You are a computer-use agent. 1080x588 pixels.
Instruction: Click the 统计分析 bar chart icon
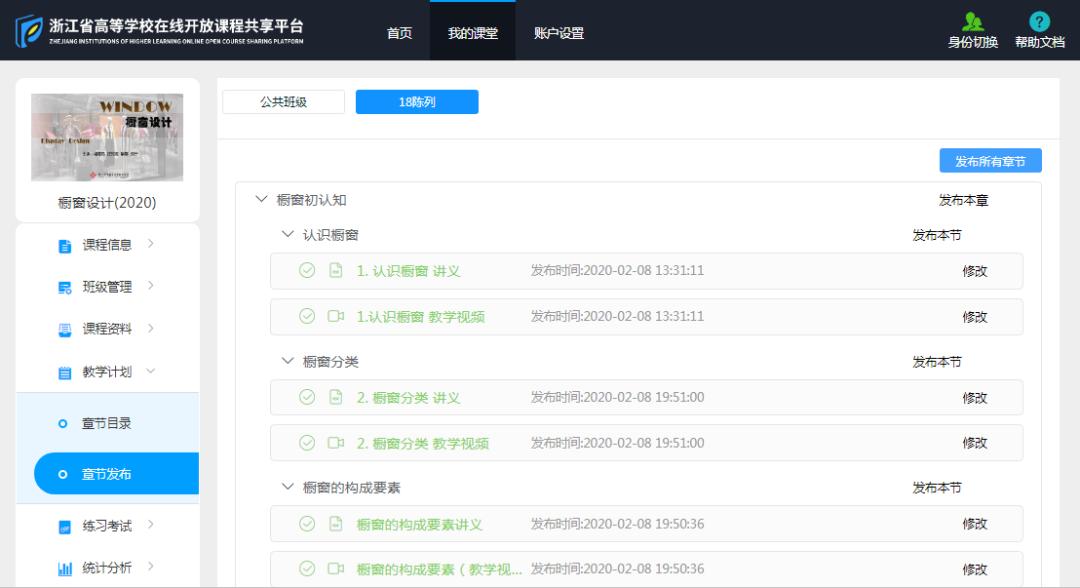coord(65,568)
